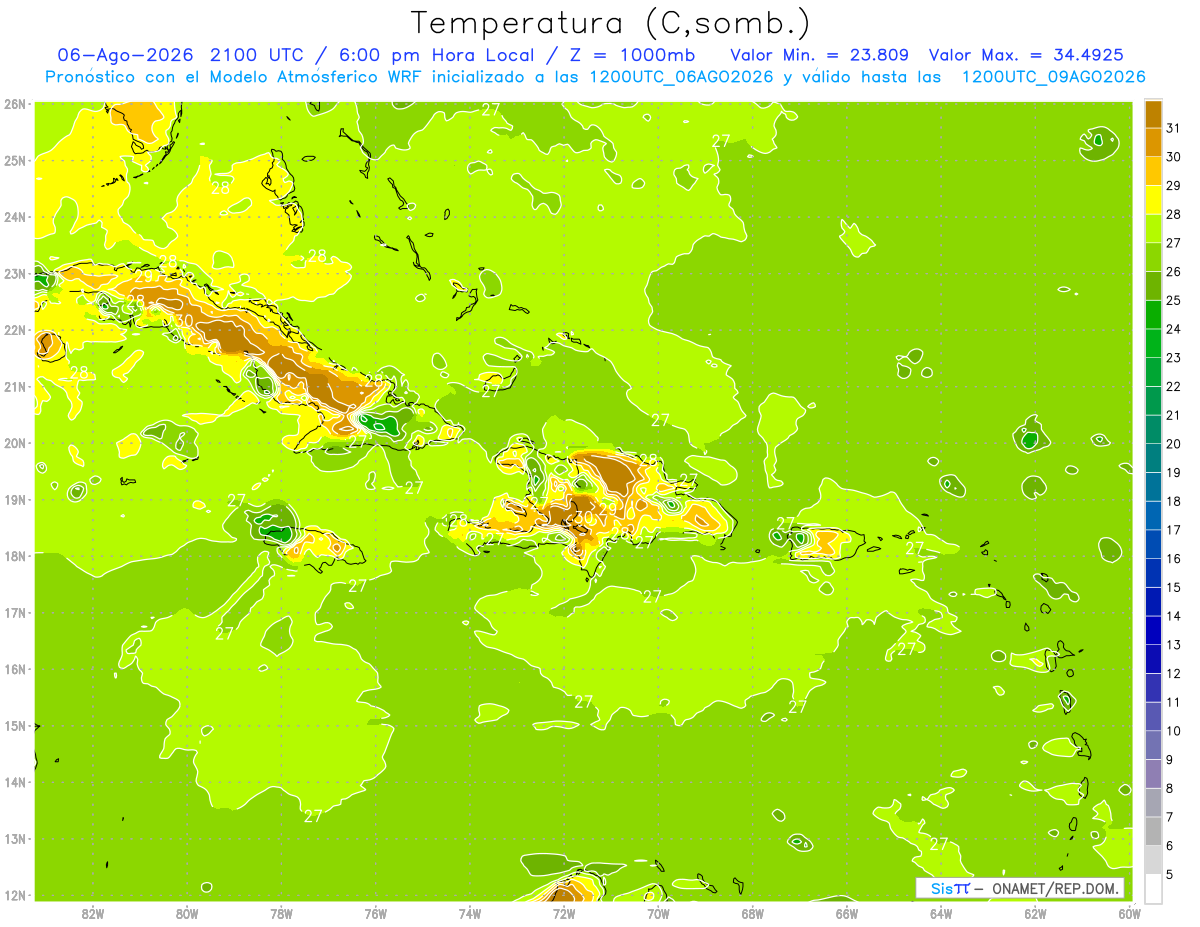Click the '26N' latitude axis label
The image size is (1200, 927).
[x=15, y=103]
